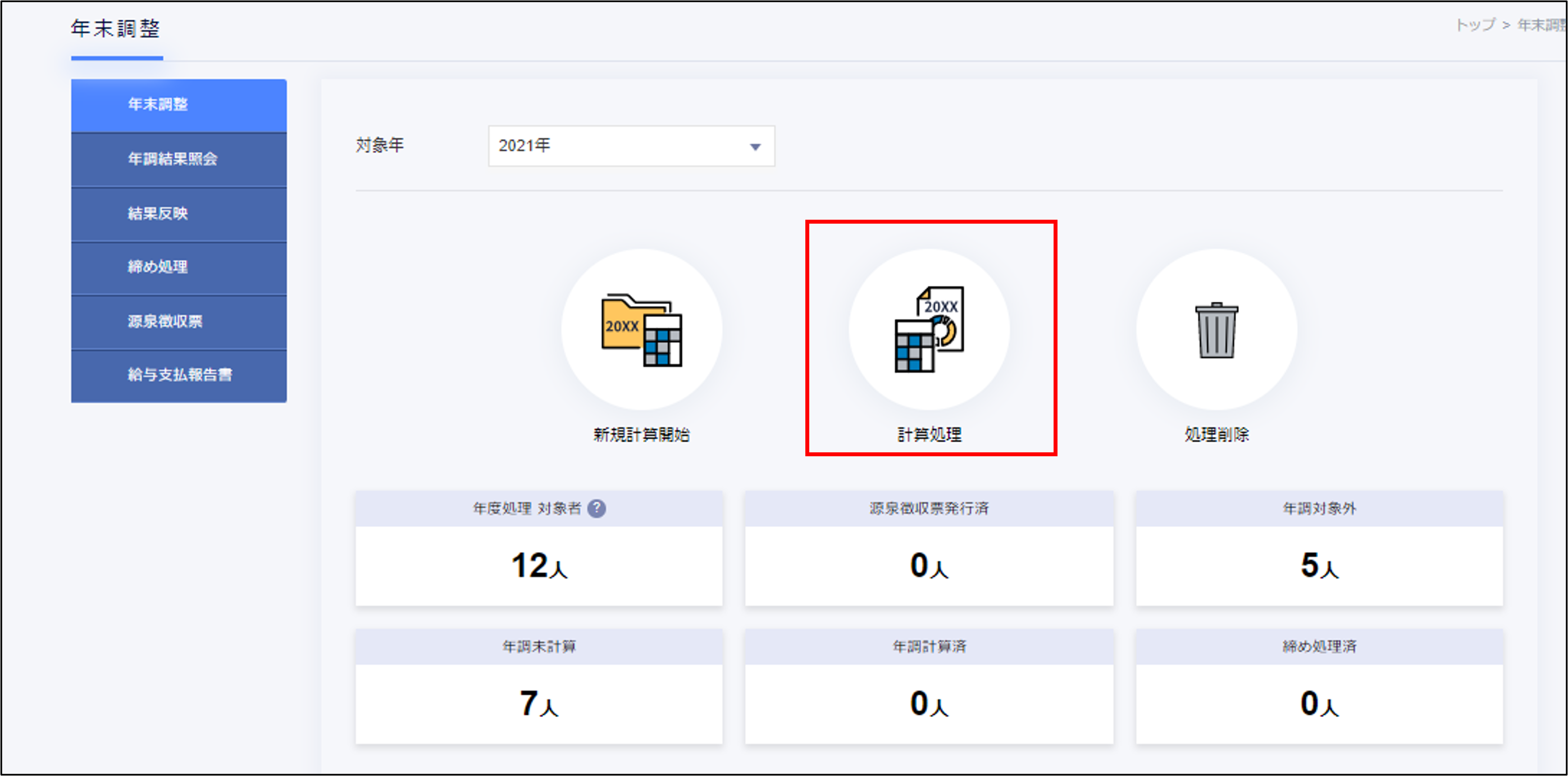Click the 年調未計算 7人 card
Image resolution: width=1568 pixels, height=776 pixels.
[539, 703]
